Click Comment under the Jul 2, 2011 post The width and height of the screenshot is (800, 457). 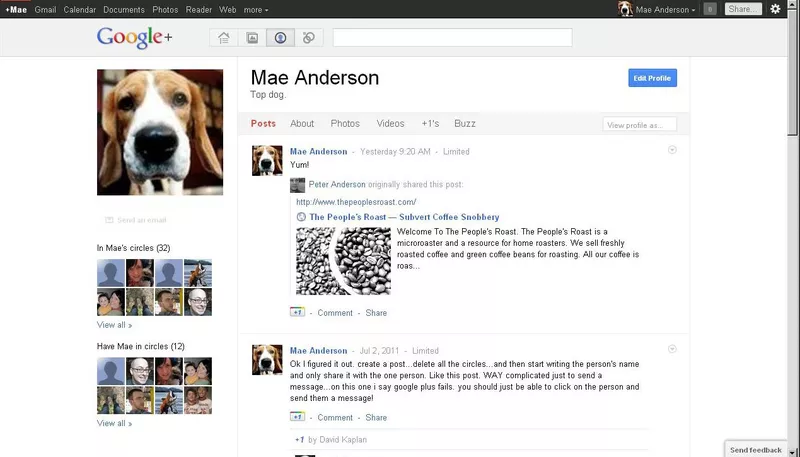[x=335, y=417]
